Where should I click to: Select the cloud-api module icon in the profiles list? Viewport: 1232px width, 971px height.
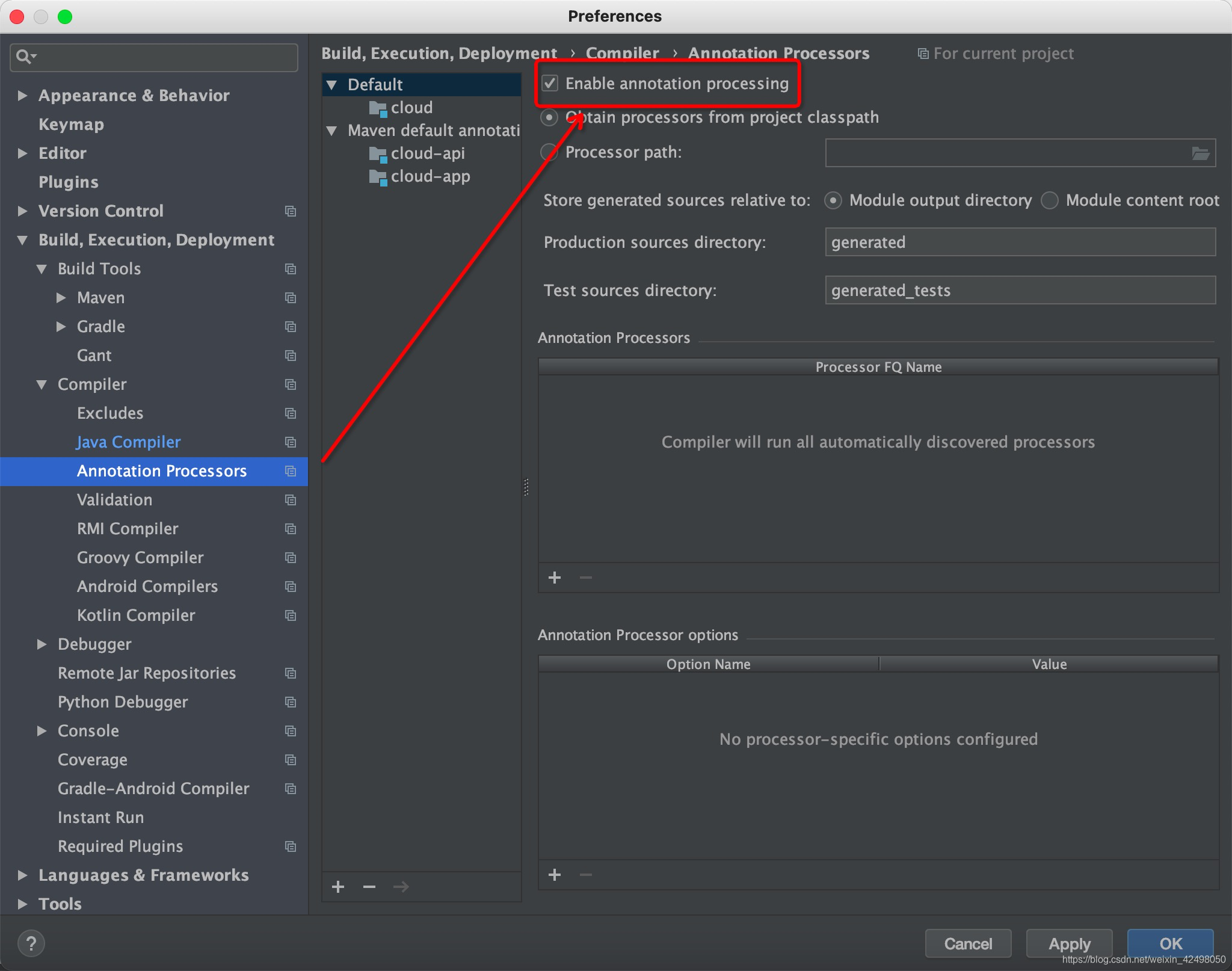(x=378, y=154)
